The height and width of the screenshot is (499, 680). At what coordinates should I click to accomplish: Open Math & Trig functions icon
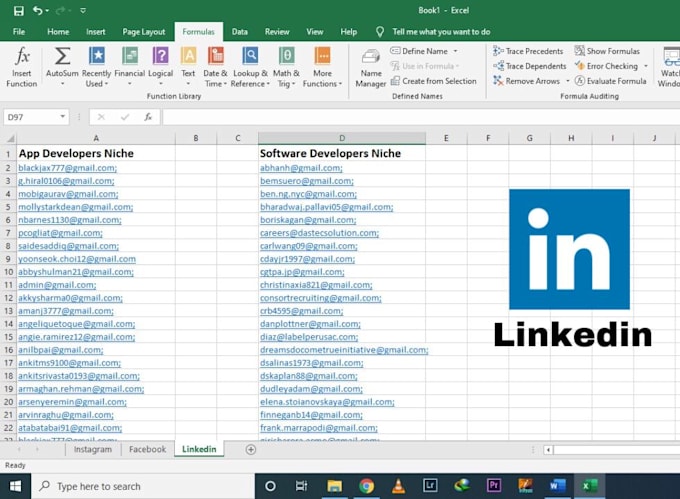click(x=286, y=56)
